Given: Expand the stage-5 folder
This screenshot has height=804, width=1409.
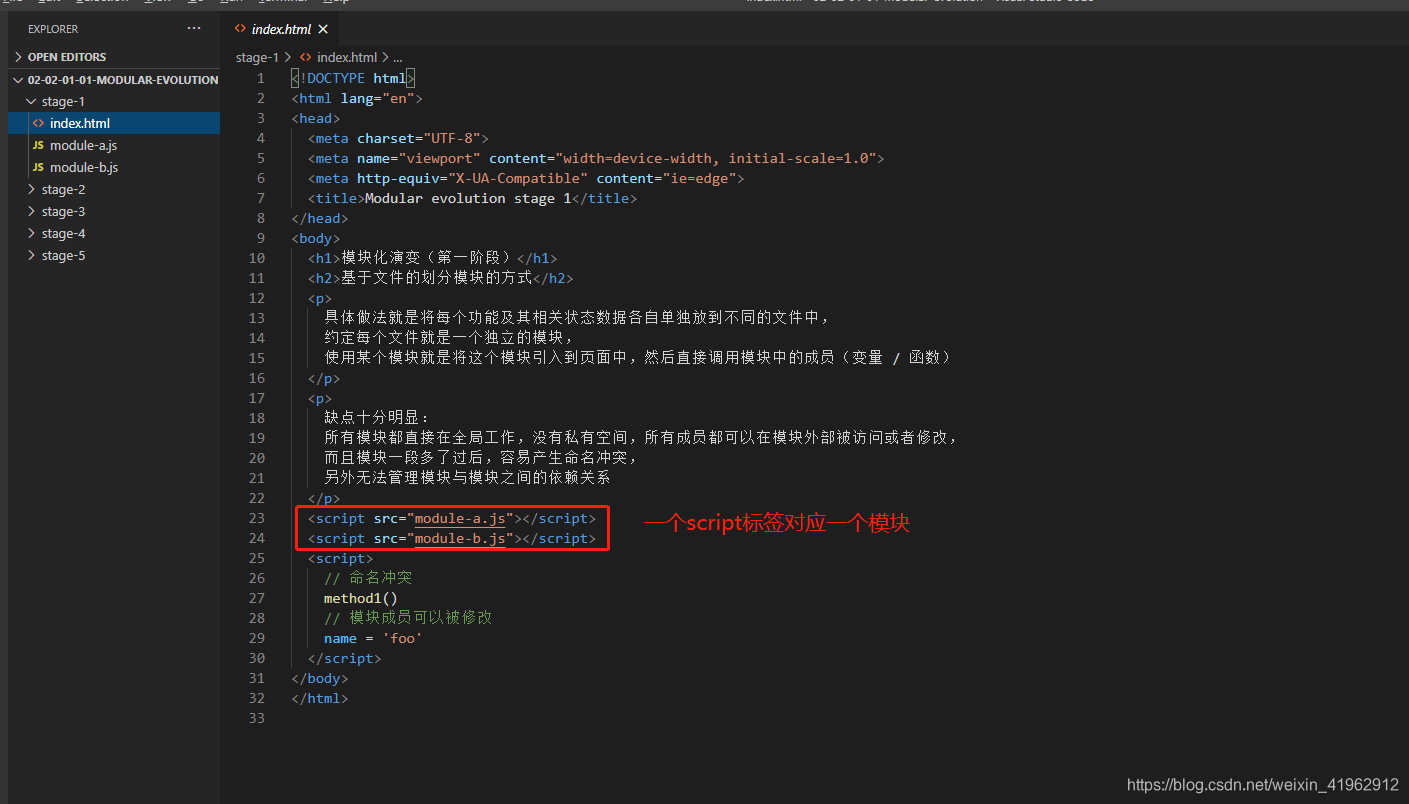Looking at the screenshot, I should [113, 255].
